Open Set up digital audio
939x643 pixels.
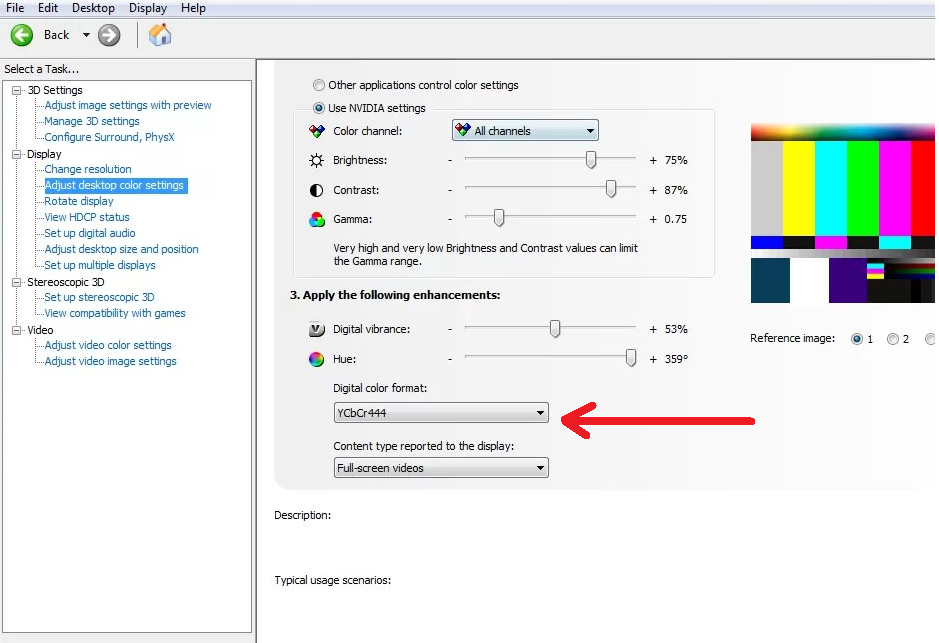(x=90, y=233)
